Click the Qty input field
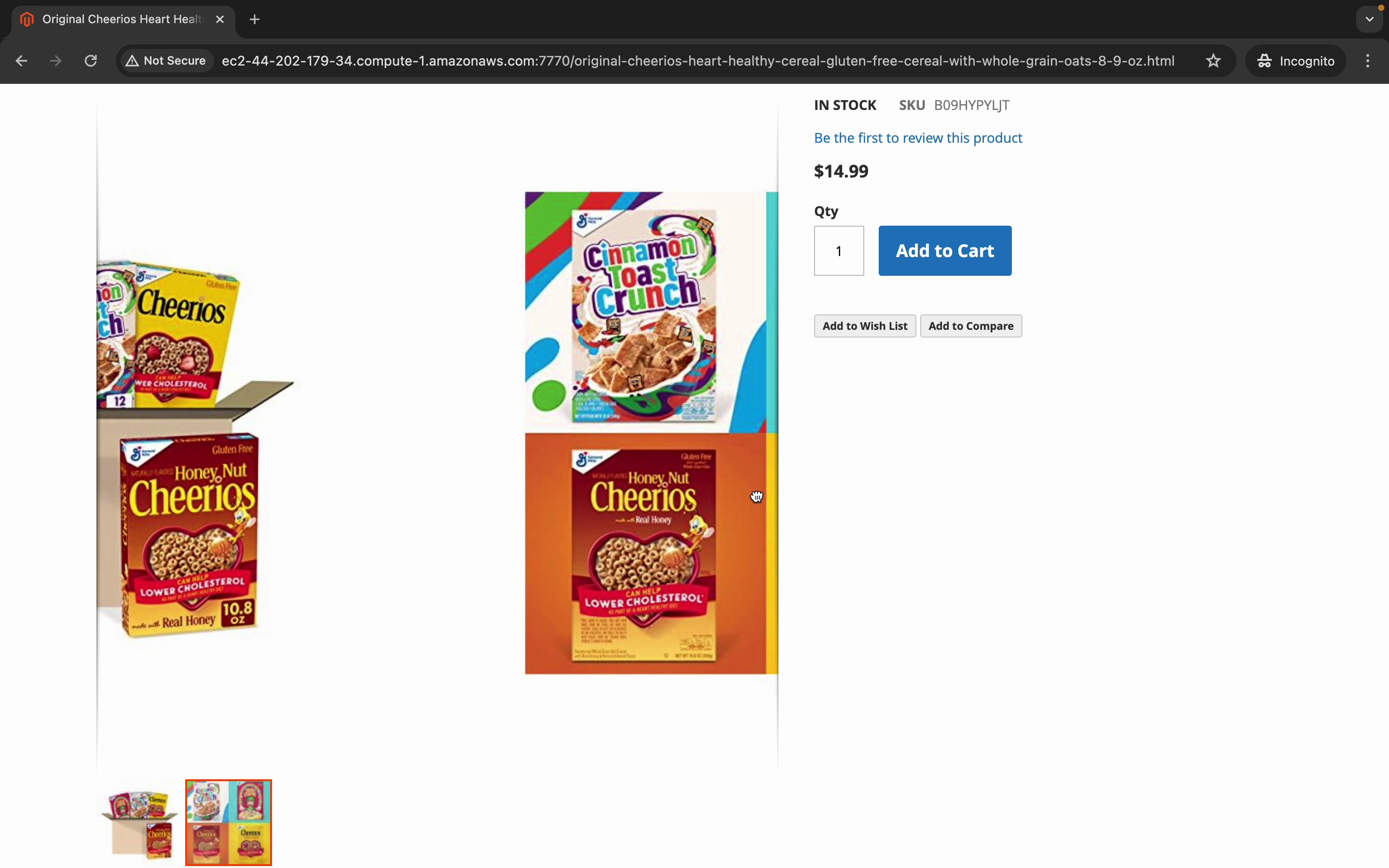Image resolution: width=1389 pixels, height=868 pixels. pyautogui.click(x=839, y=251)
